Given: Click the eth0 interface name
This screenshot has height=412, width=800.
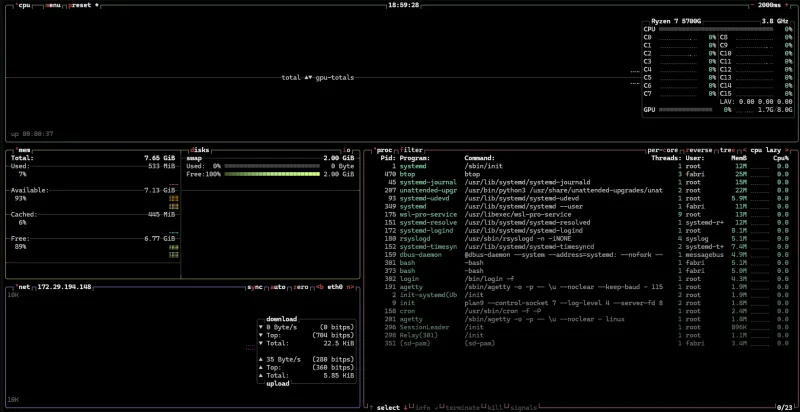Looking at the screenshot, I should (x=335, y=287).
